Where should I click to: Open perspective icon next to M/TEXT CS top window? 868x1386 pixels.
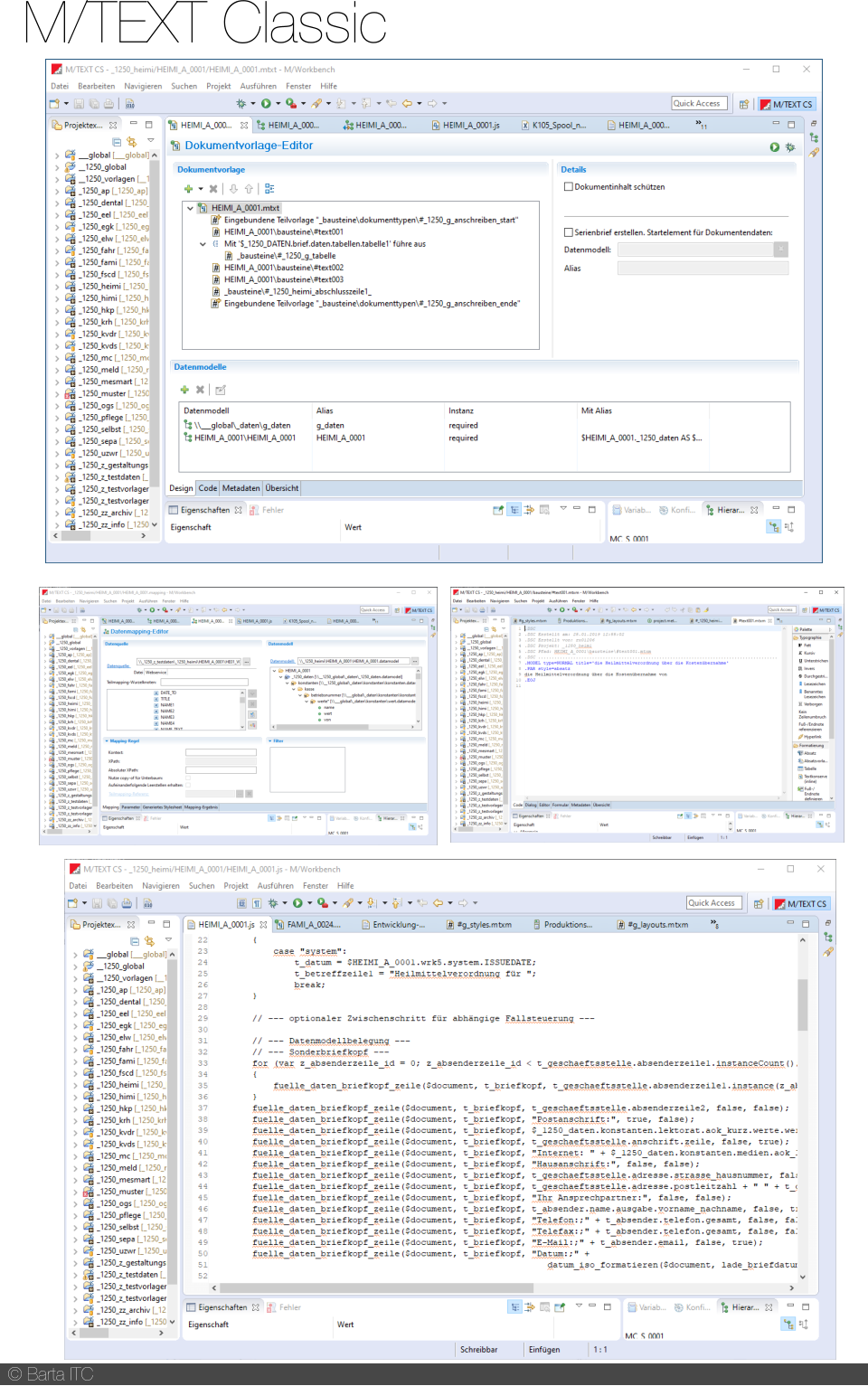tap(744, 104)
